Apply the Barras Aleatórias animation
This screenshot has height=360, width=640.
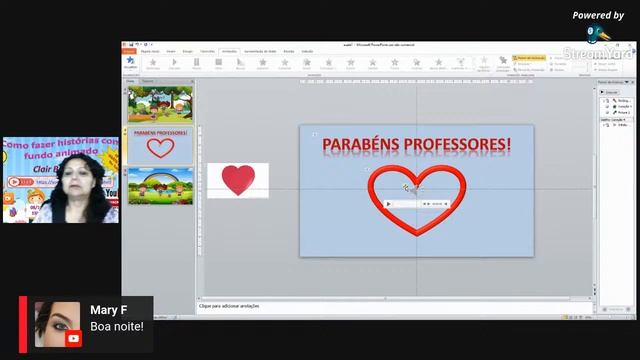click(438, 64)
